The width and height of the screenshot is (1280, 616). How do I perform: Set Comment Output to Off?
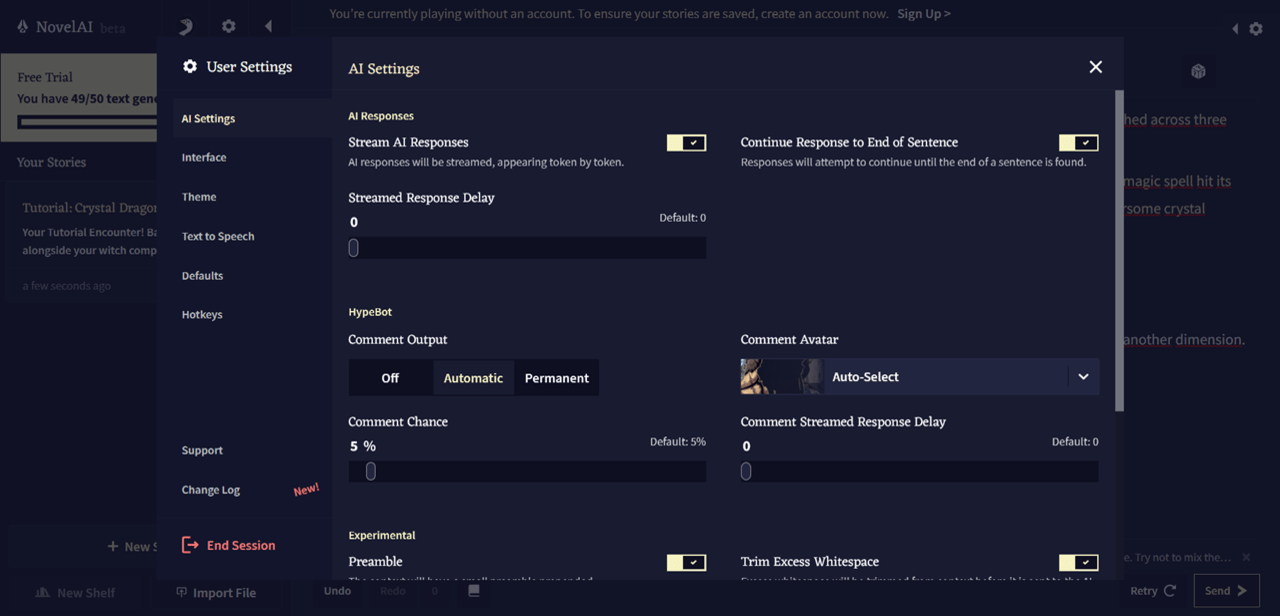click(x=390, y=378)
